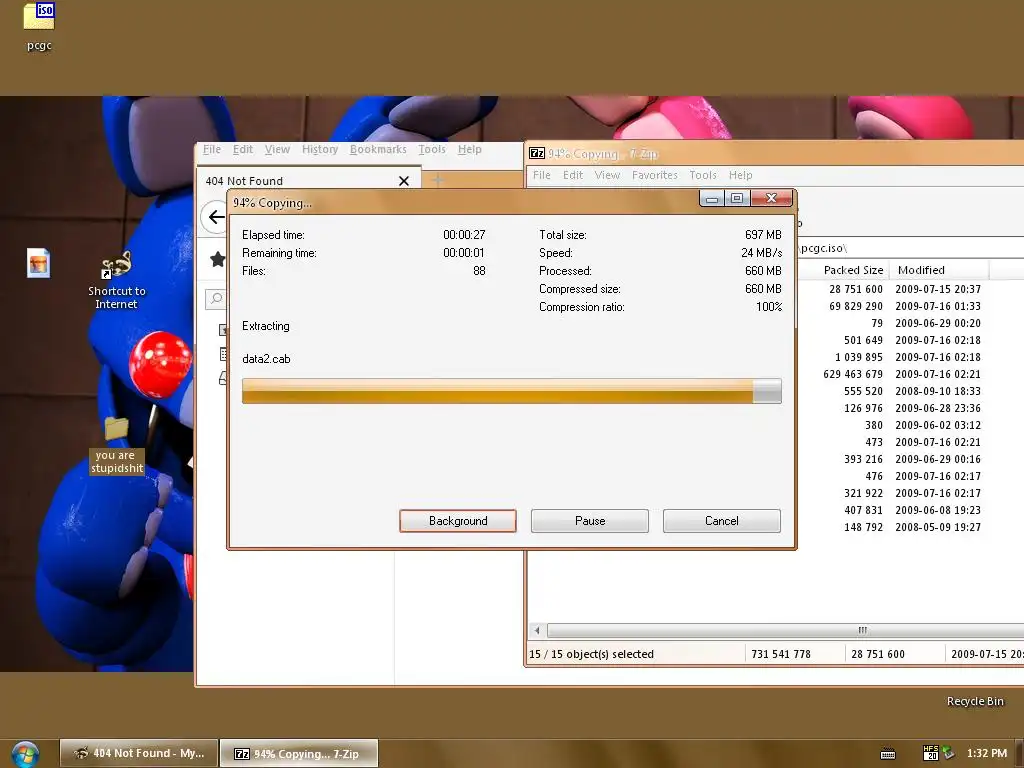This screenshot has height=768, width=1024.
Task: Click the HFS tray icon
Action: coord(931,753)
